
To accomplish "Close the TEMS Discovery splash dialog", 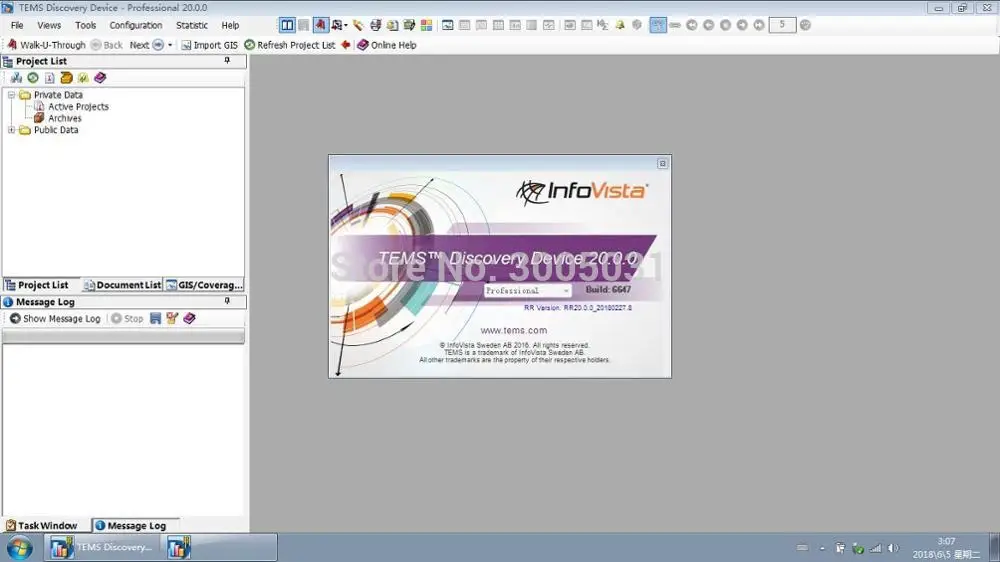I will pyautogui.click(x=663, y=164).
